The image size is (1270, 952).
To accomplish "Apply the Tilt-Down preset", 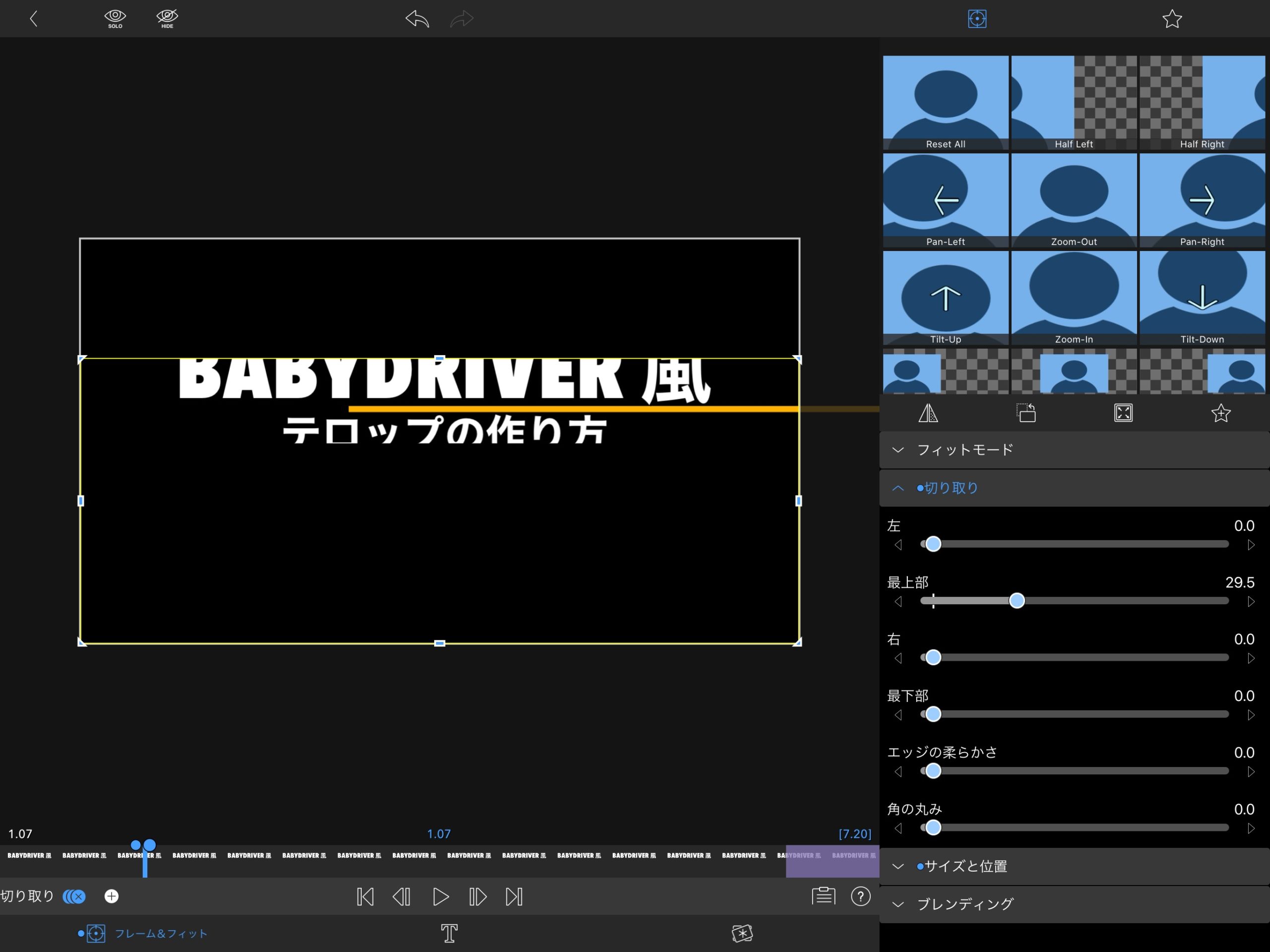I will click(x=1202, y=298).
